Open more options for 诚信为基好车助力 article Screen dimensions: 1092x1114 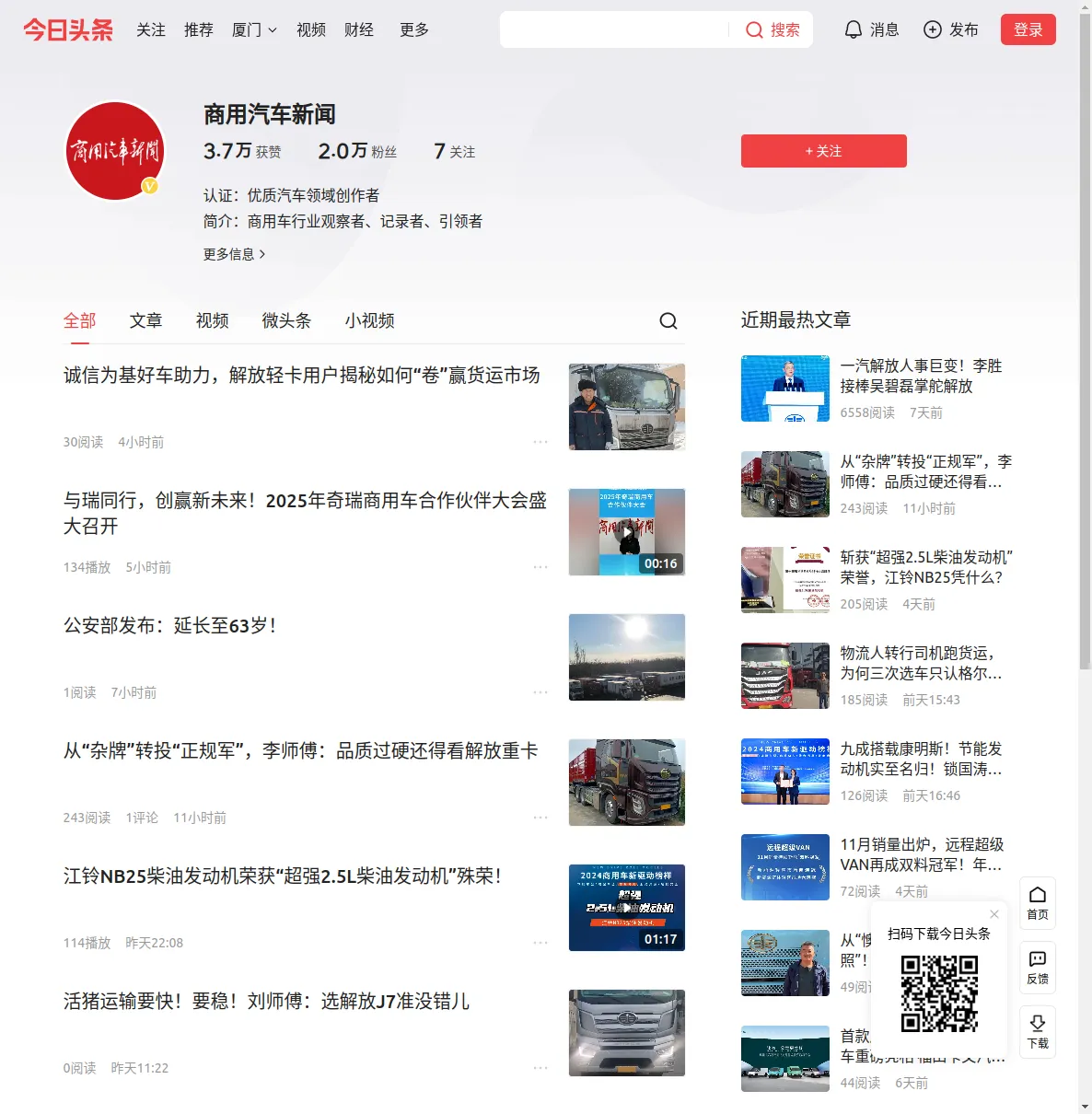click(x=540, y=442)
